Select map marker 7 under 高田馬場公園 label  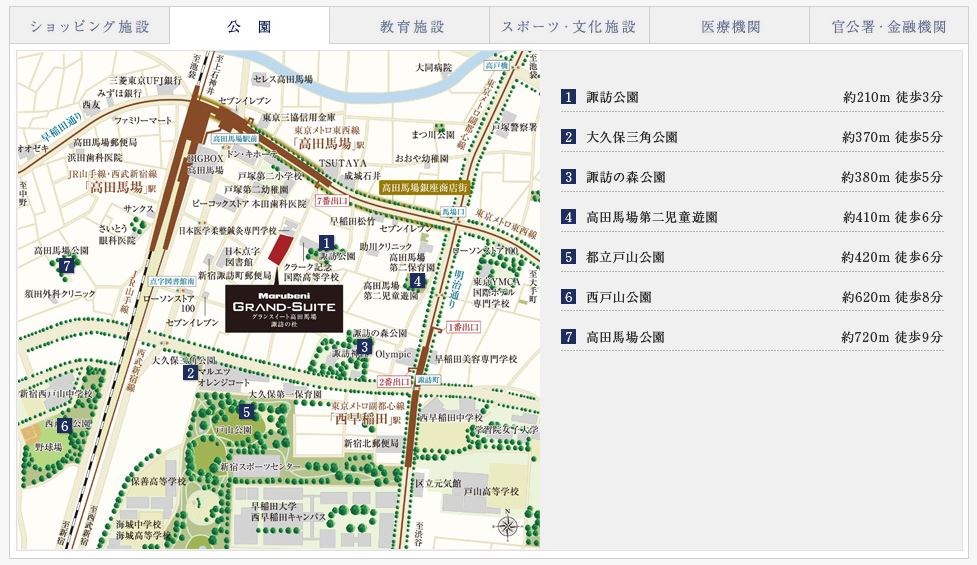[66, 266]
